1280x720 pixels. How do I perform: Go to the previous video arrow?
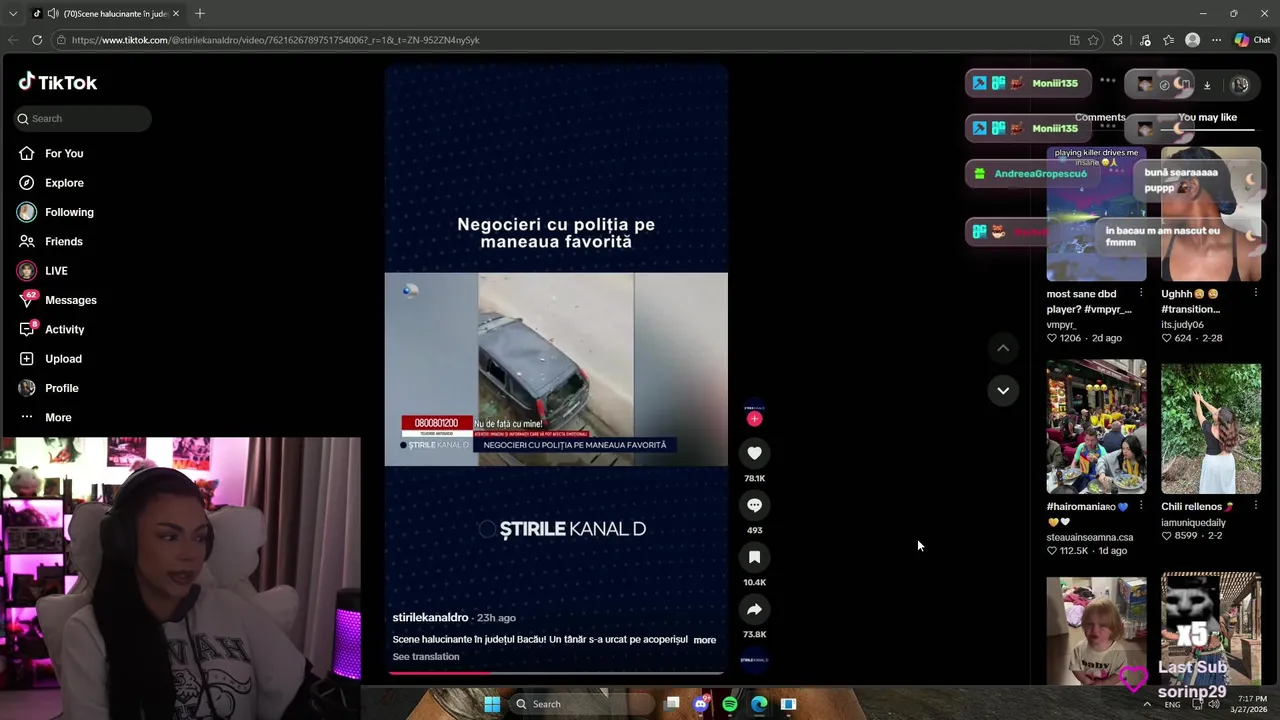(1003, 348)
